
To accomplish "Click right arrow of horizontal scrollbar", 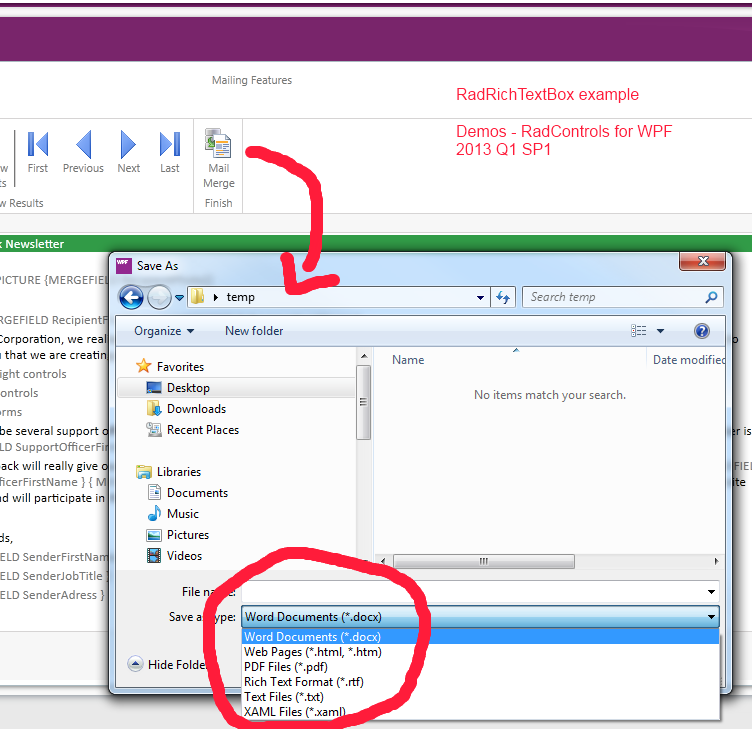I will point(716,561).
